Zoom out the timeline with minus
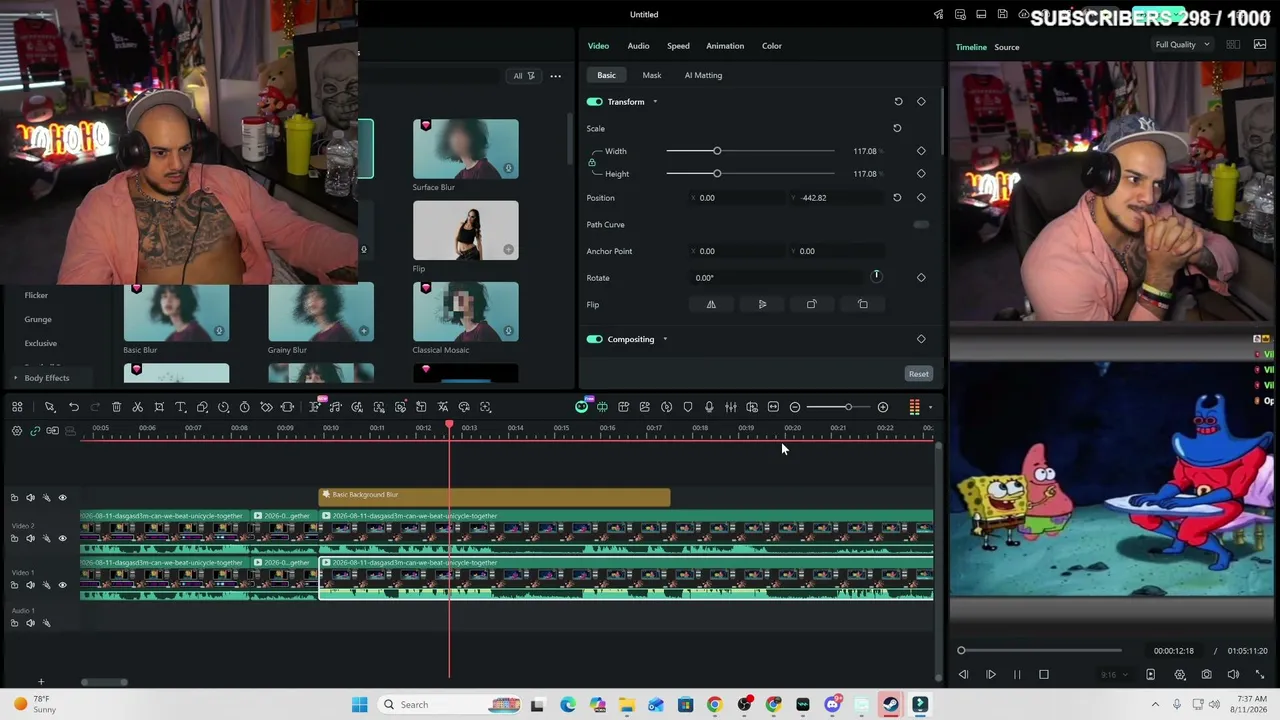 [795, 407]
